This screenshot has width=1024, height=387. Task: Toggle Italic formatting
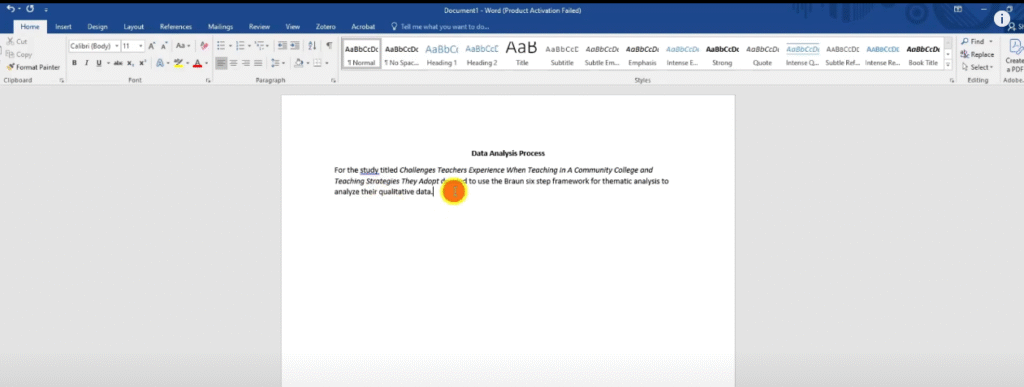tap(86, 63)
